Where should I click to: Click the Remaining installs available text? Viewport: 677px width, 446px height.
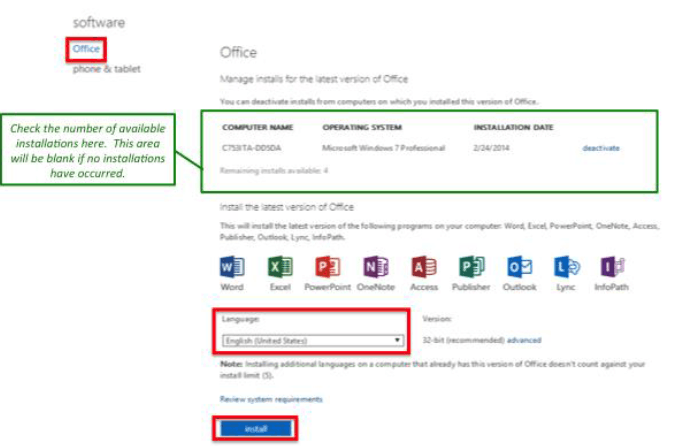[274, 171]
